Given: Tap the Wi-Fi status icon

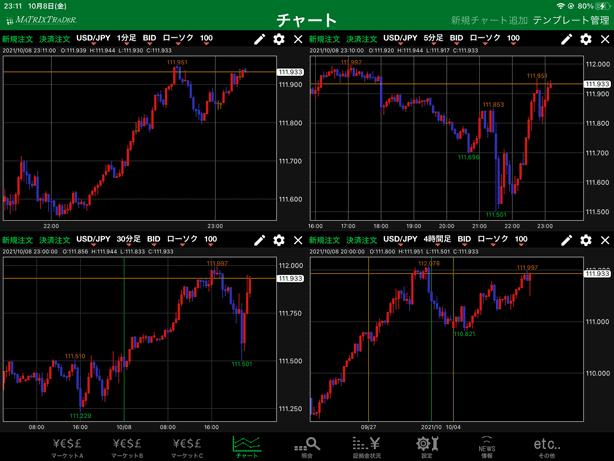Looking at the screenshot, I should (x=560, y=6).
